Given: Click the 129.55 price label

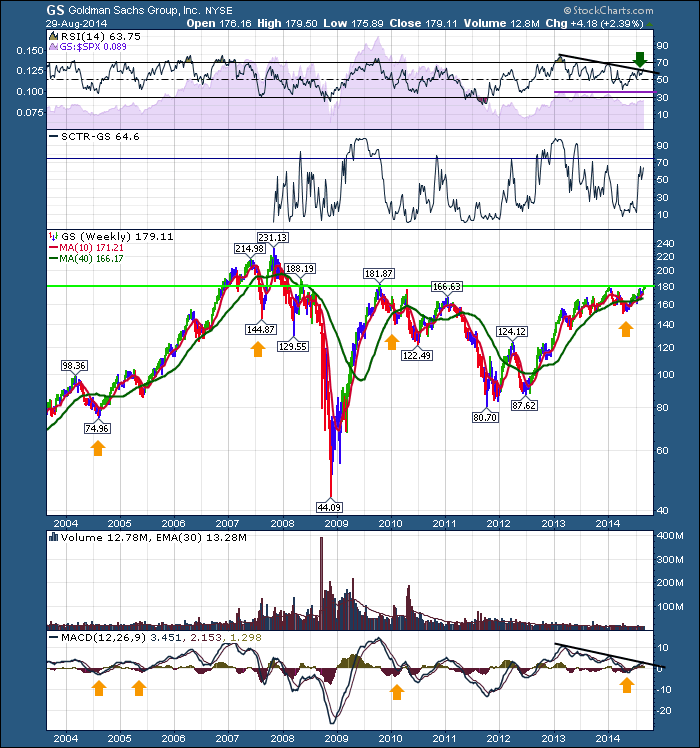Looking at the screenshot, I should point(293,346).
